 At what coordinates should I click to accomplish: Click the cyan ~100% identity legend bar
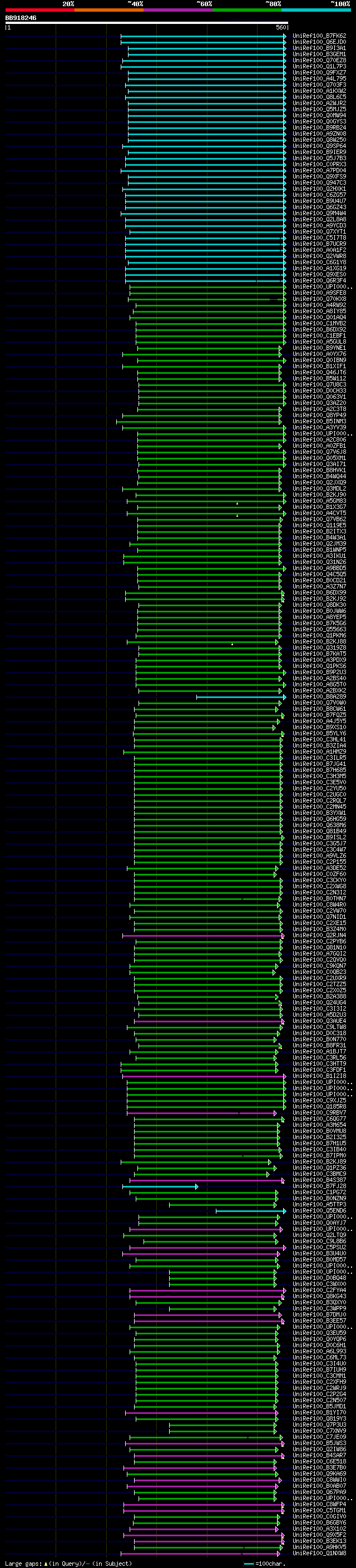click(x=316, y=10)
